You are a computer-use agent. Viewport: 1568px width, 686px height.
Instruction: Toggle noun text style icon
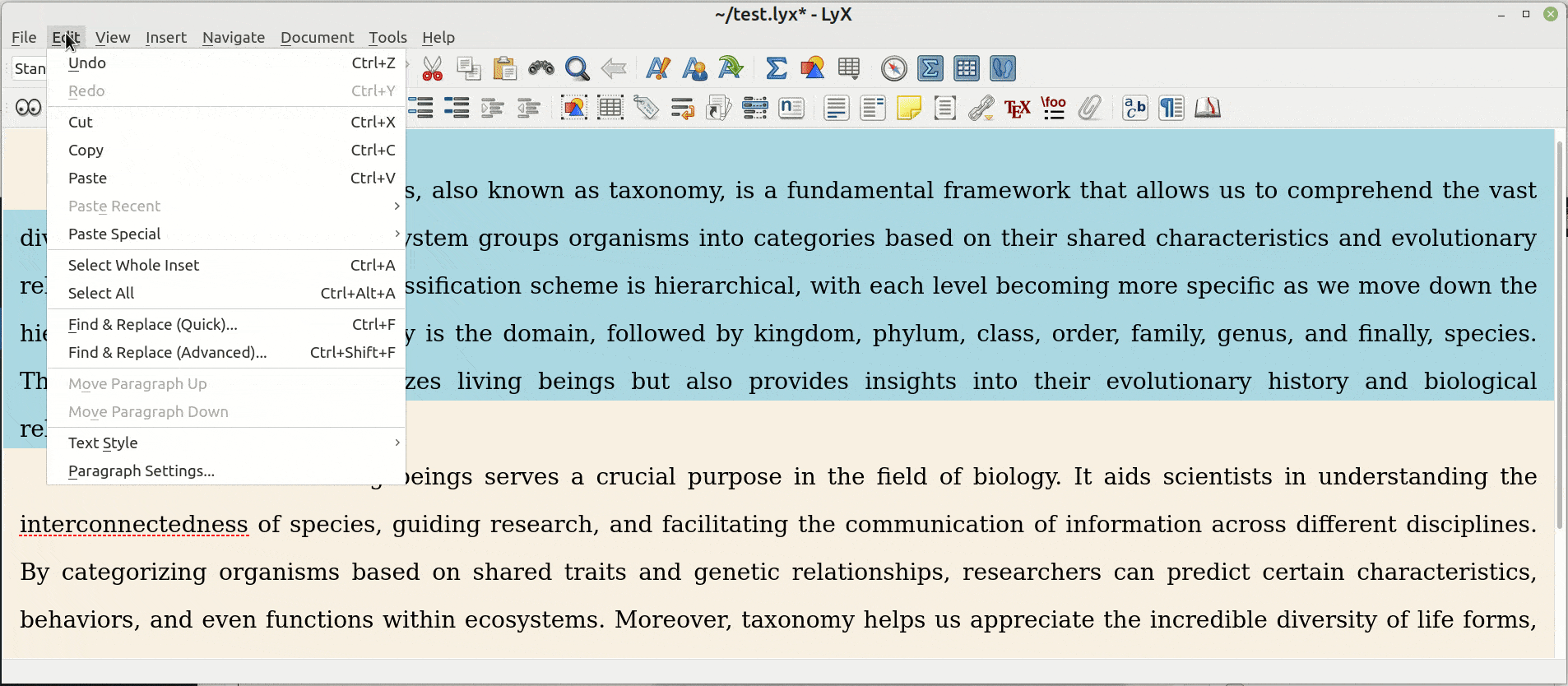[694, 68]
